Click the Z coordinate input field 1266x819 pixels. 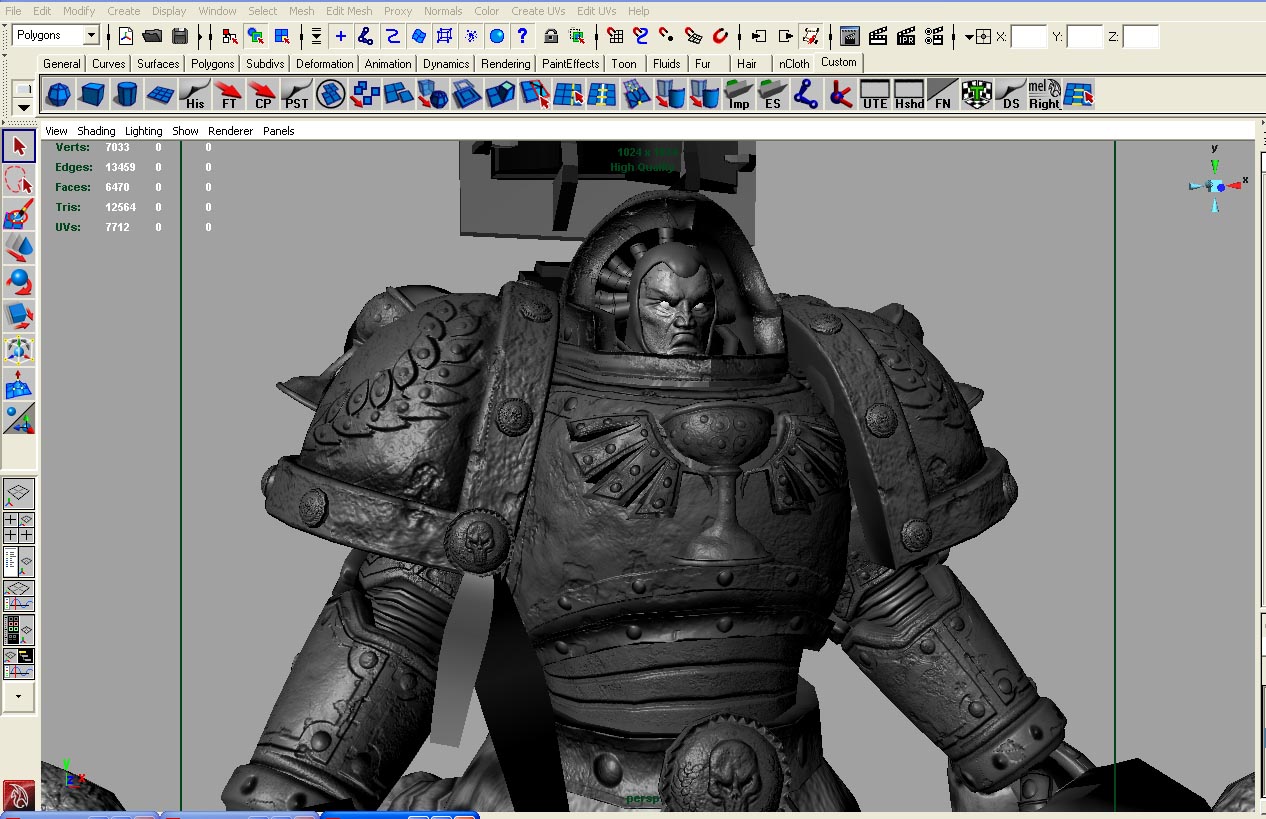pyautogui.click(x=1141, y=37)
